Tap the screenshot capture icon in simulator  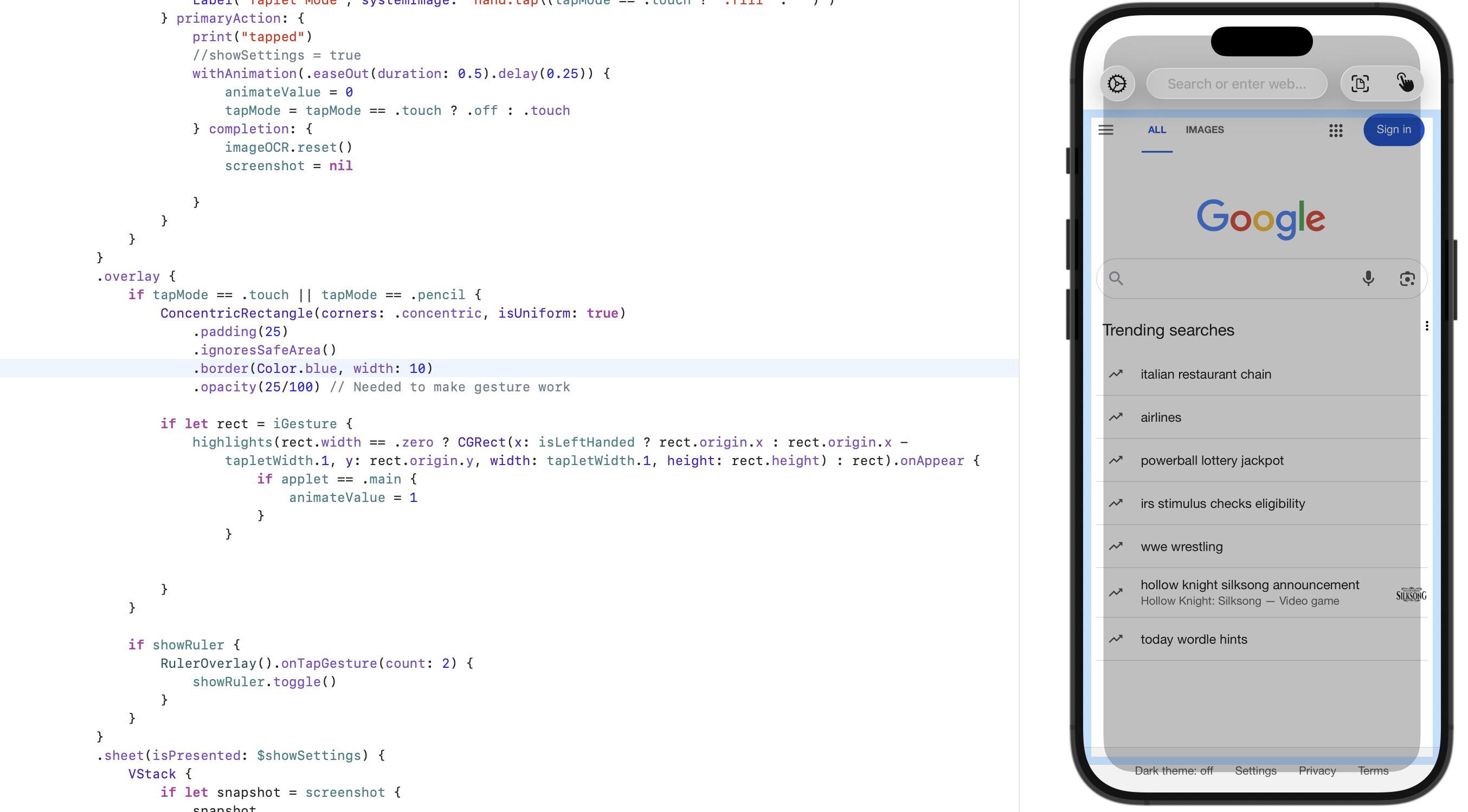tap(1360, 84)
